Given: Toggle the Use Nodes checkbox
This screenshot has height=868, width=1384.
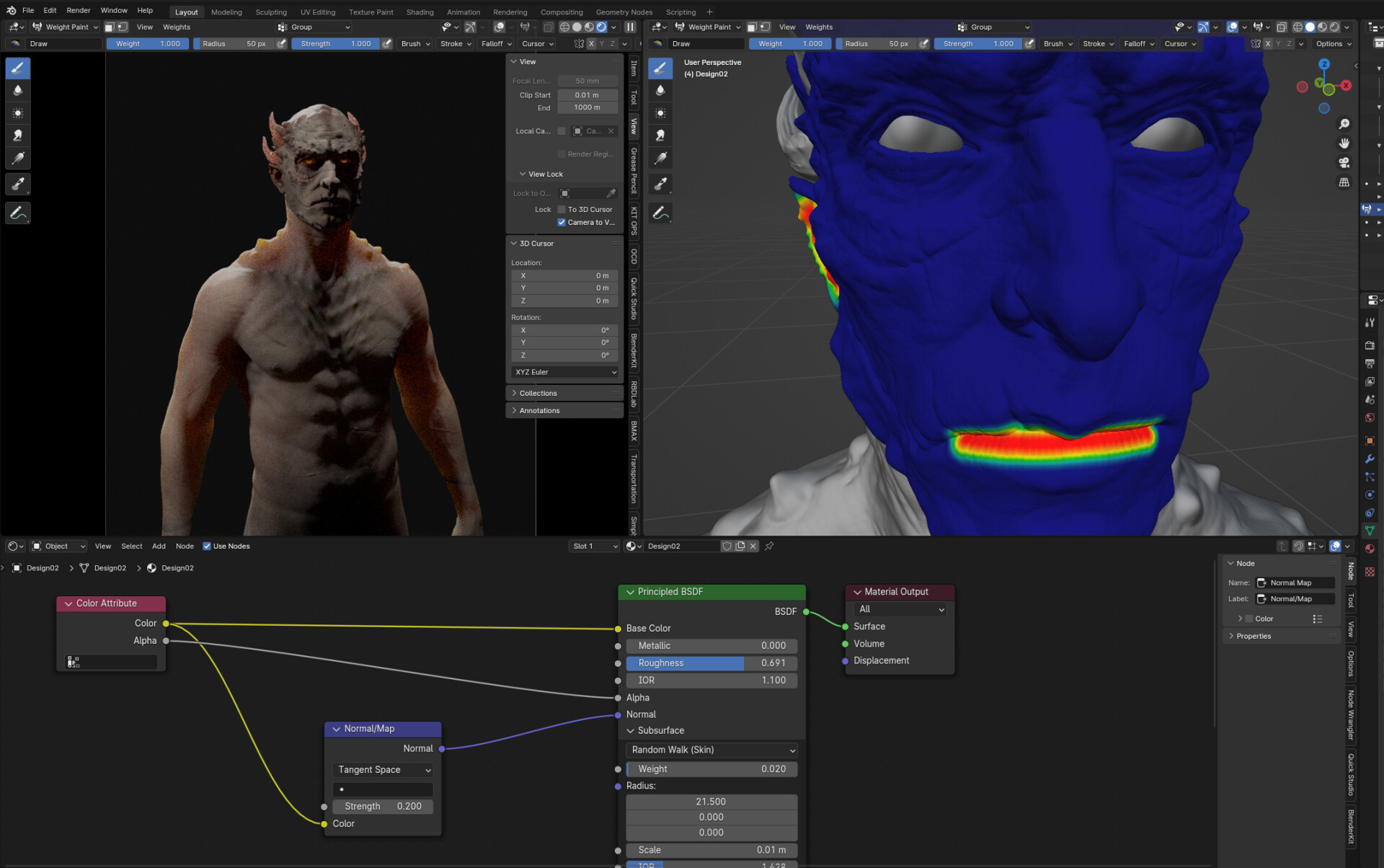Looking at the screenshot, I should pyautogui.click(x=207, y=546).
